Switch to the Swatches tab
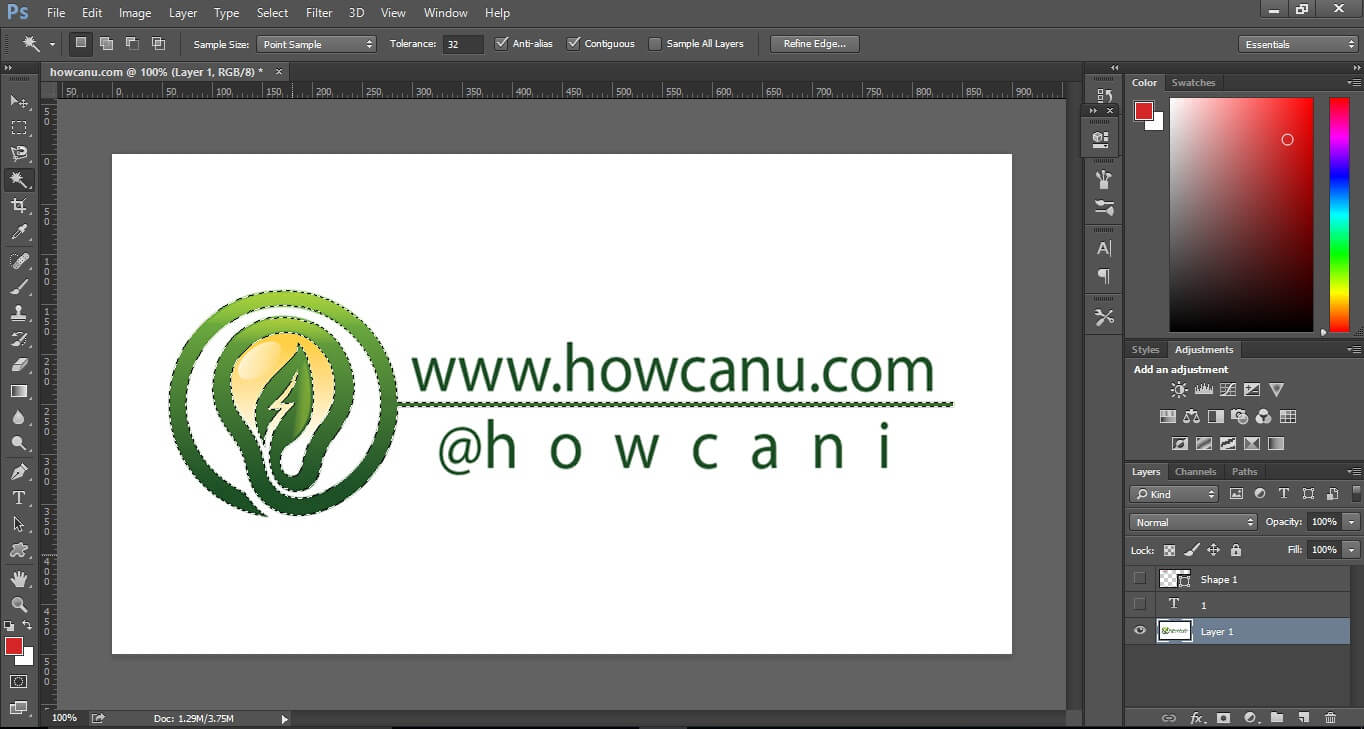This screenshot has height=729, width=1364. click(1193, 83)
